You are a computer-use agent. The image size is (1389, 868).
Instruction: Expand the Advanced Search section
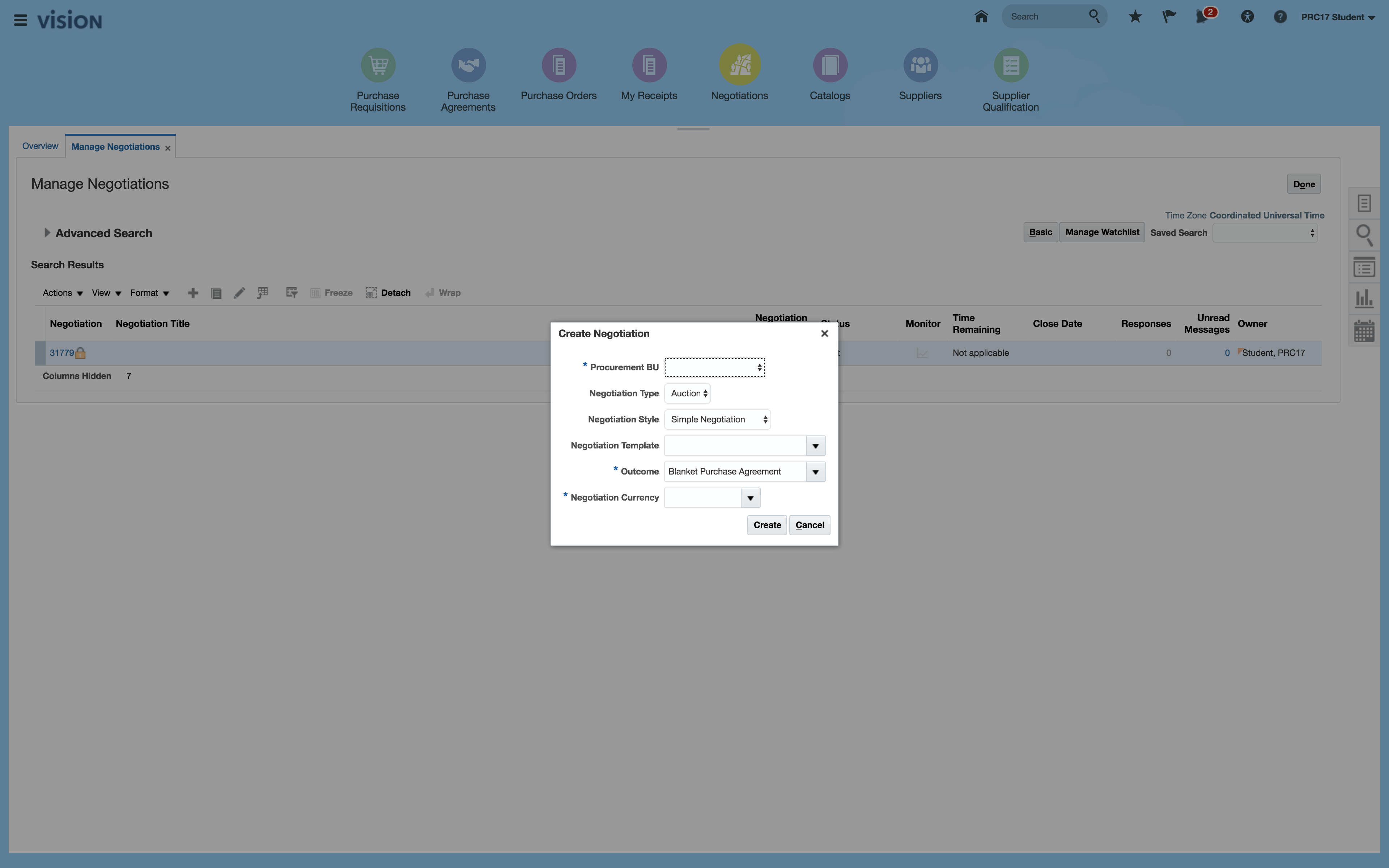click(x=47, y=233)
